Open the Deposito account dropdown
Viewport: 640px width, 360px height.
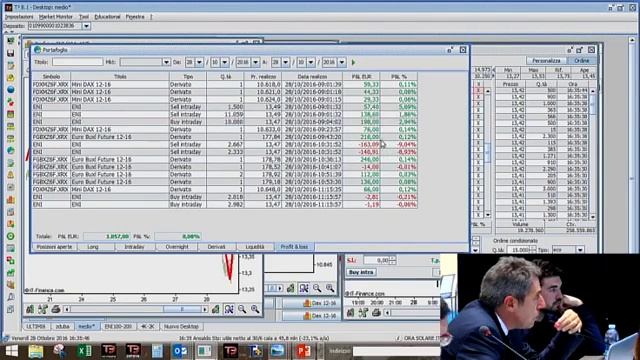tap(86, 26)
